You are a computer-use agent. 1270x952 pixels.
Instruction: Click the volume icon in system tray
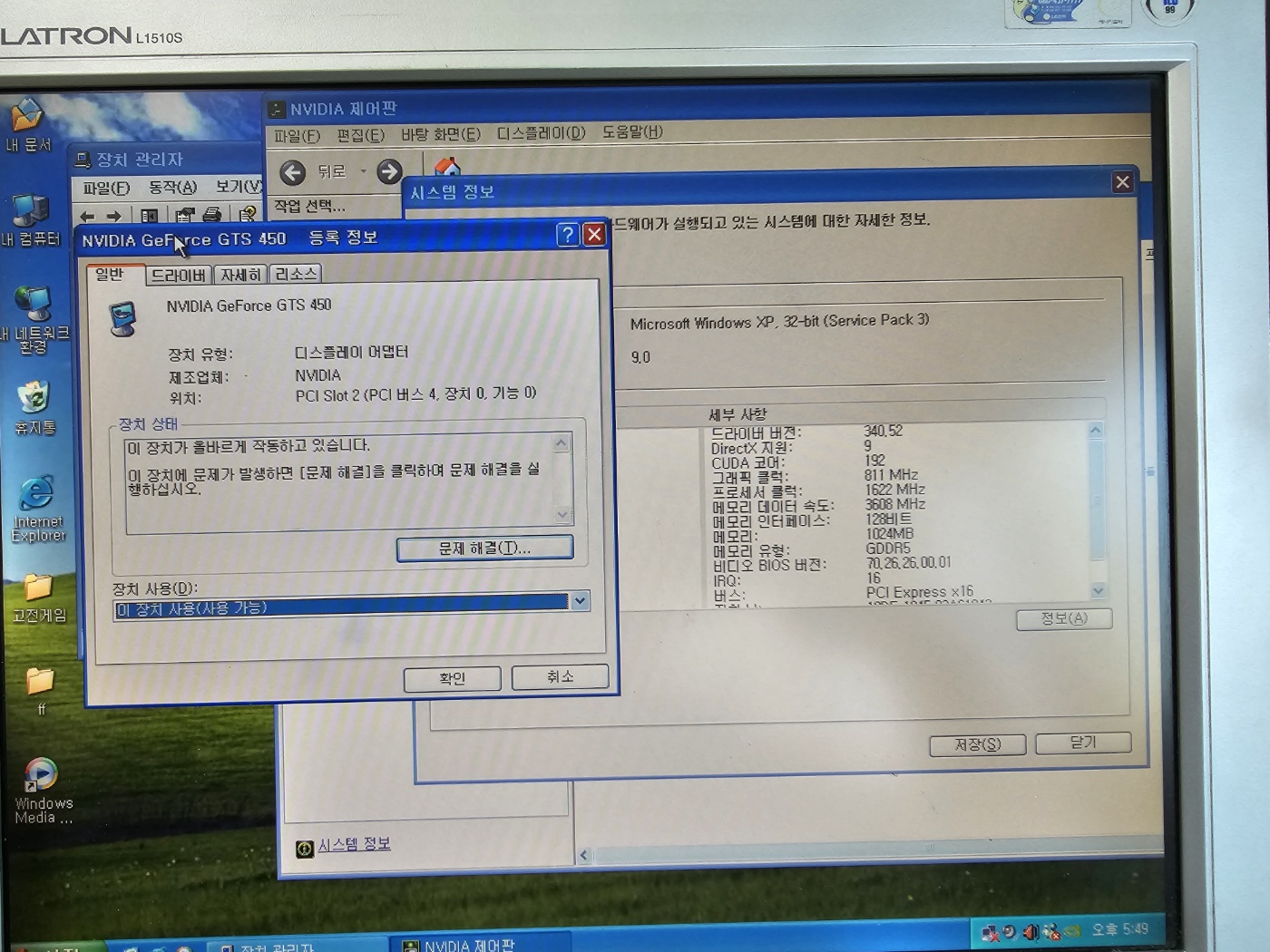1031,931
